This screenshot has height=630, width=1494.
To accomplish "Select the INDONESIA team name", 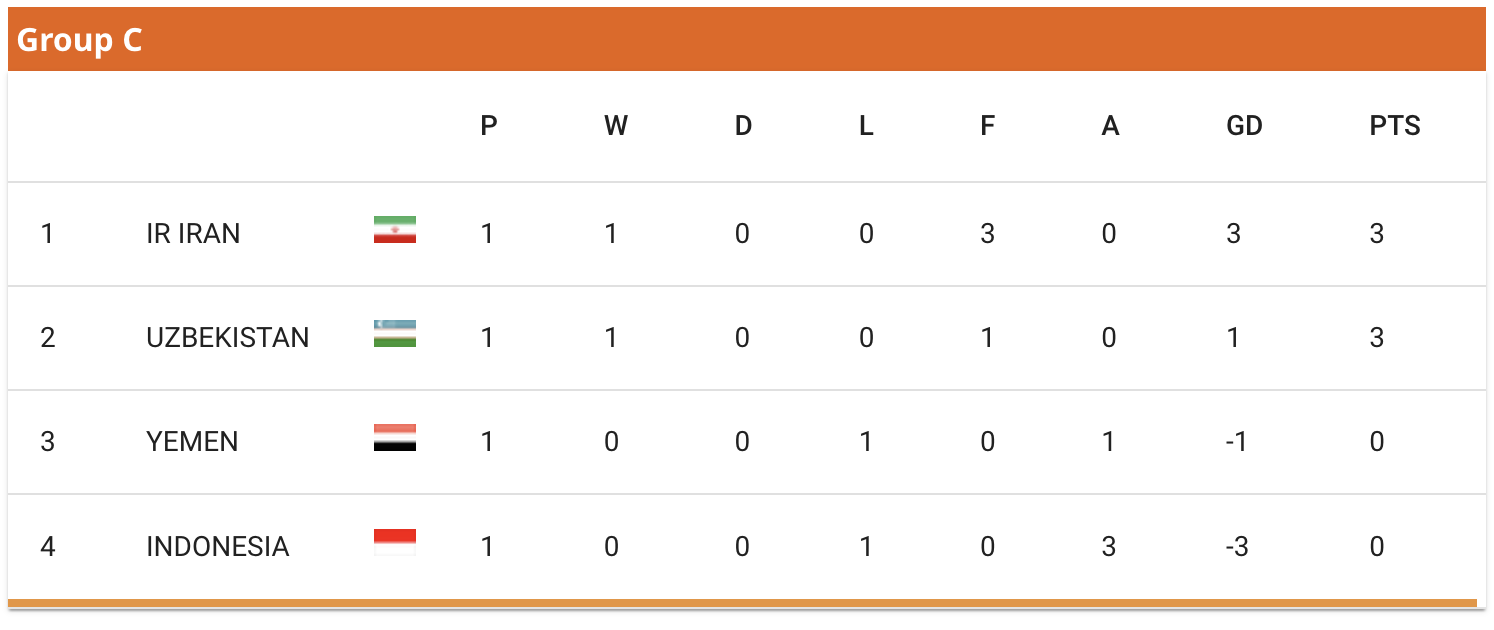I will coord(218,547).
